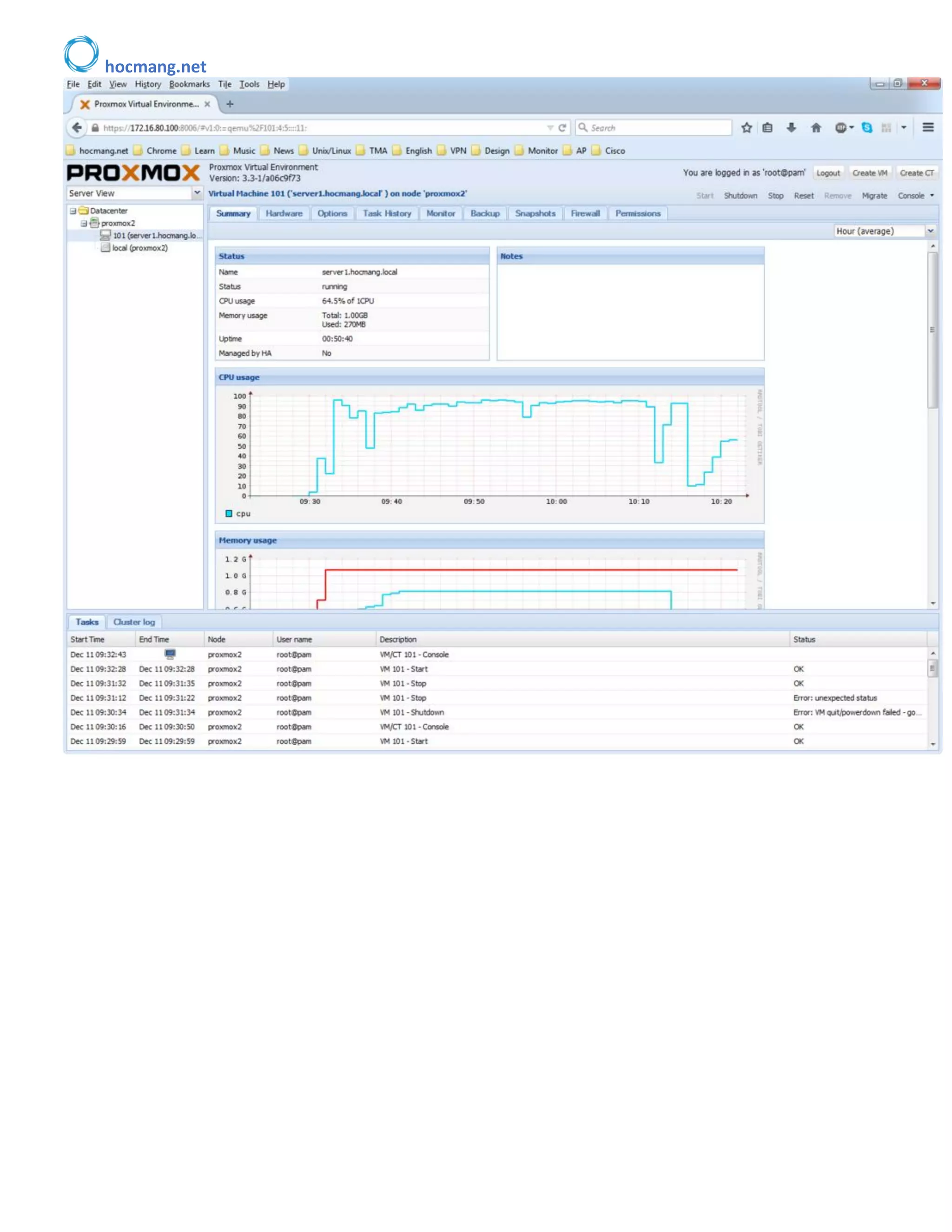Open the address bar history dropdown arrow
The image size is (952, 1232).
click(550, 128)
